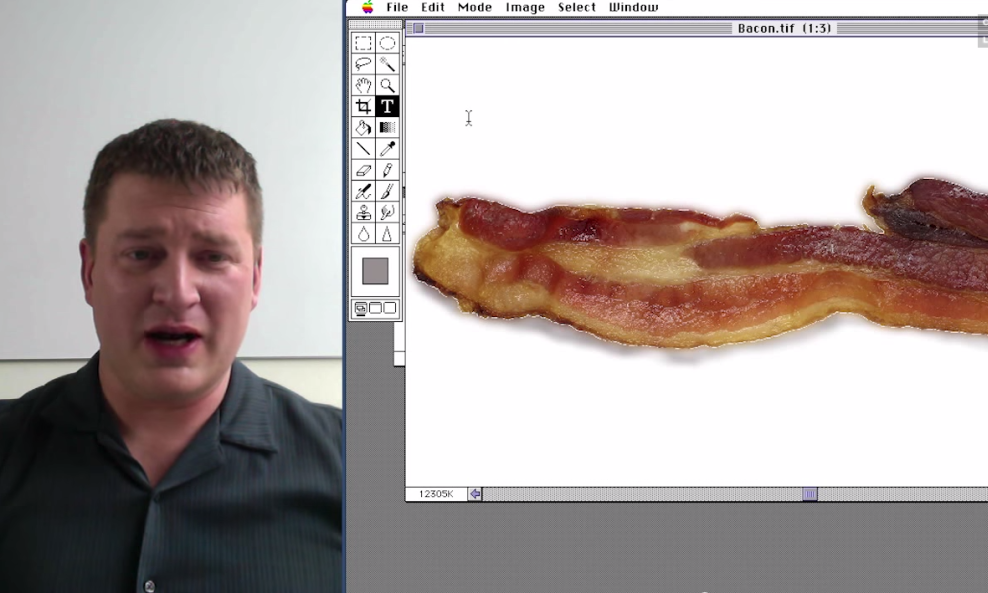Image resolution: width=988 pixels, height=593 pixels.
Task: Activate the Magic Wand tool
Action: pyautogui.click(x=388, y=63)
